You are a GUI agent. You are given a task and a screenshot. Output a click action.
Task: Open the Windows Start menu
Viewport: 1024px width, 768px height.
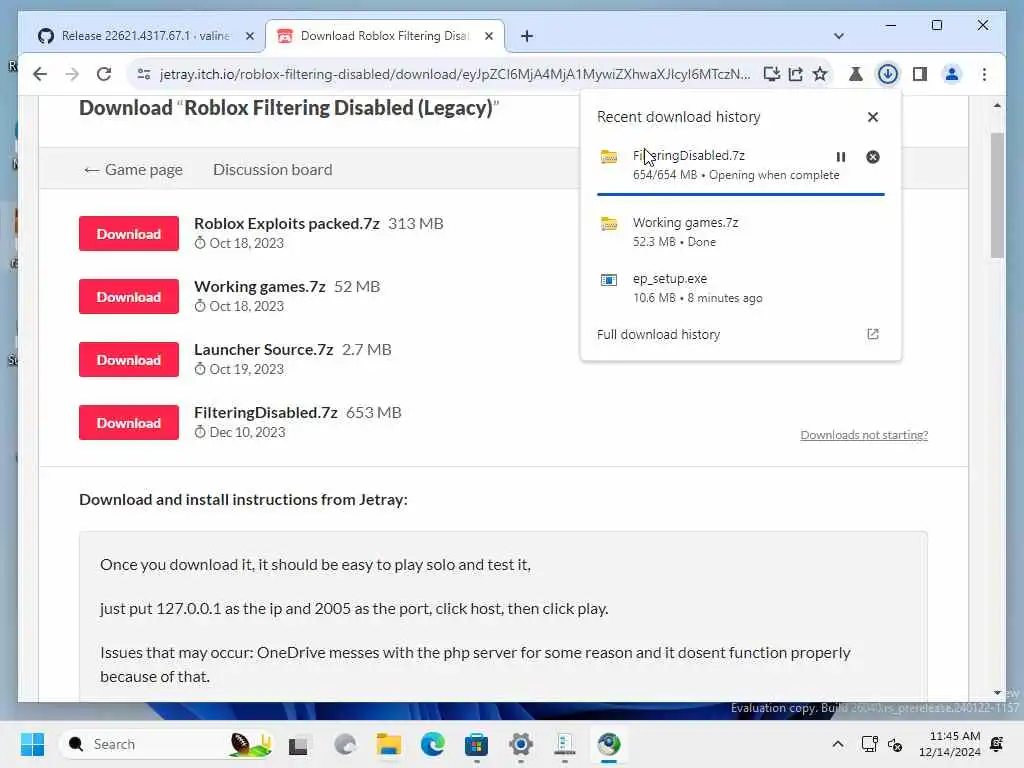(x=32, y=744)
